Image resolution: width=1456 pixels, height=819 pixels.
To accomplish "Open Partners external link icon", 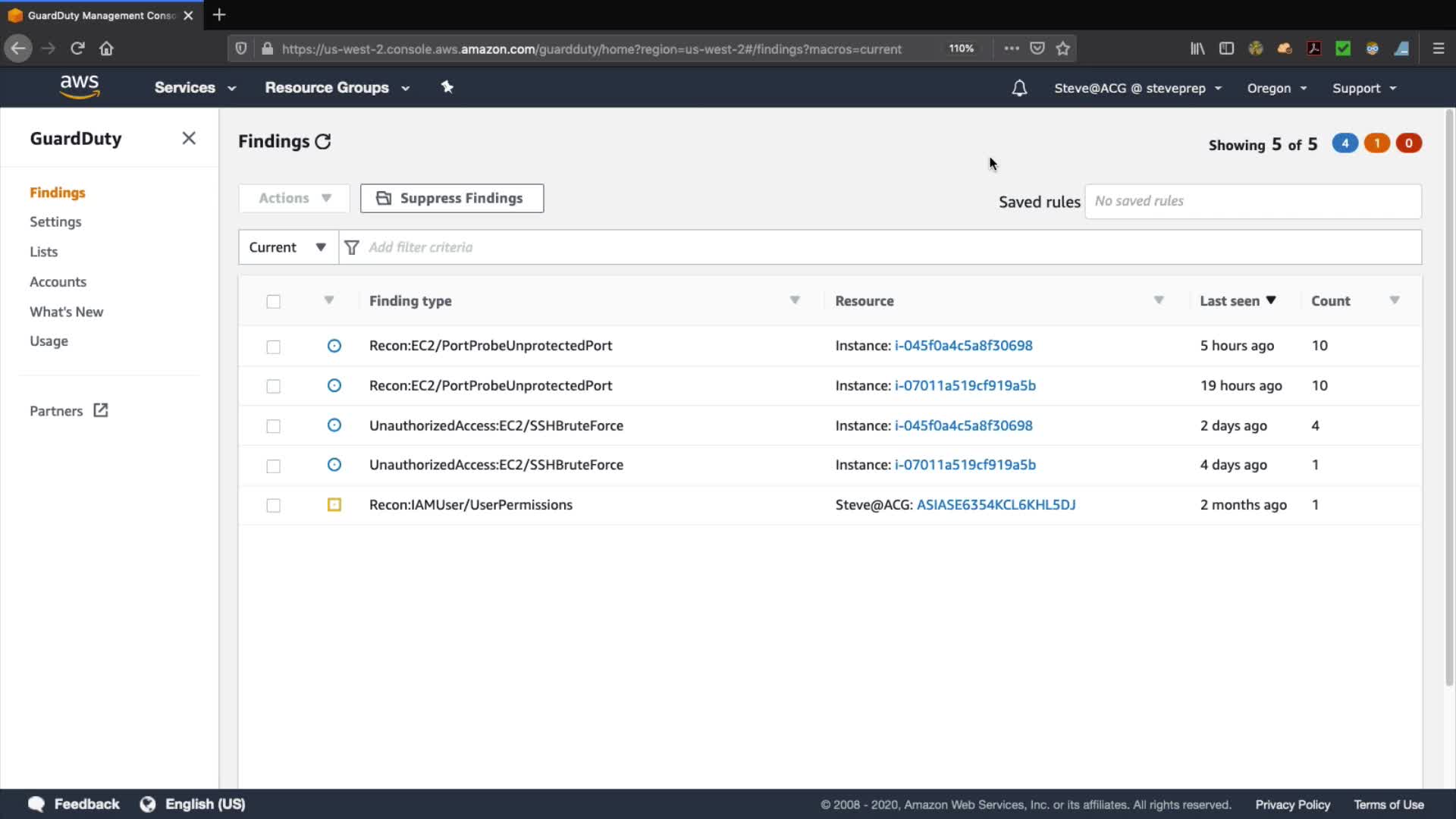I will coord(101,410).
